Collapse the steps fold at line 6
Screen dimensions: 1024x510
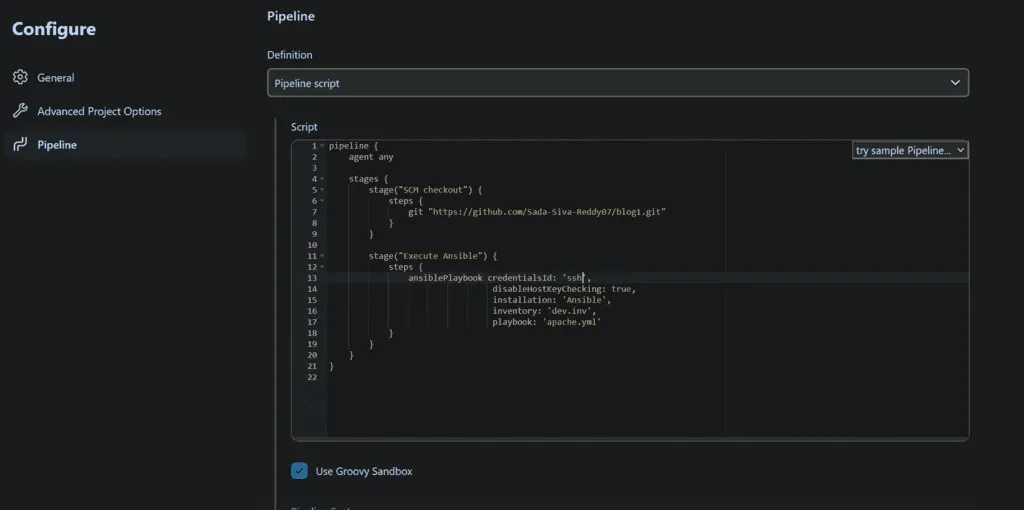coord(322,201)
